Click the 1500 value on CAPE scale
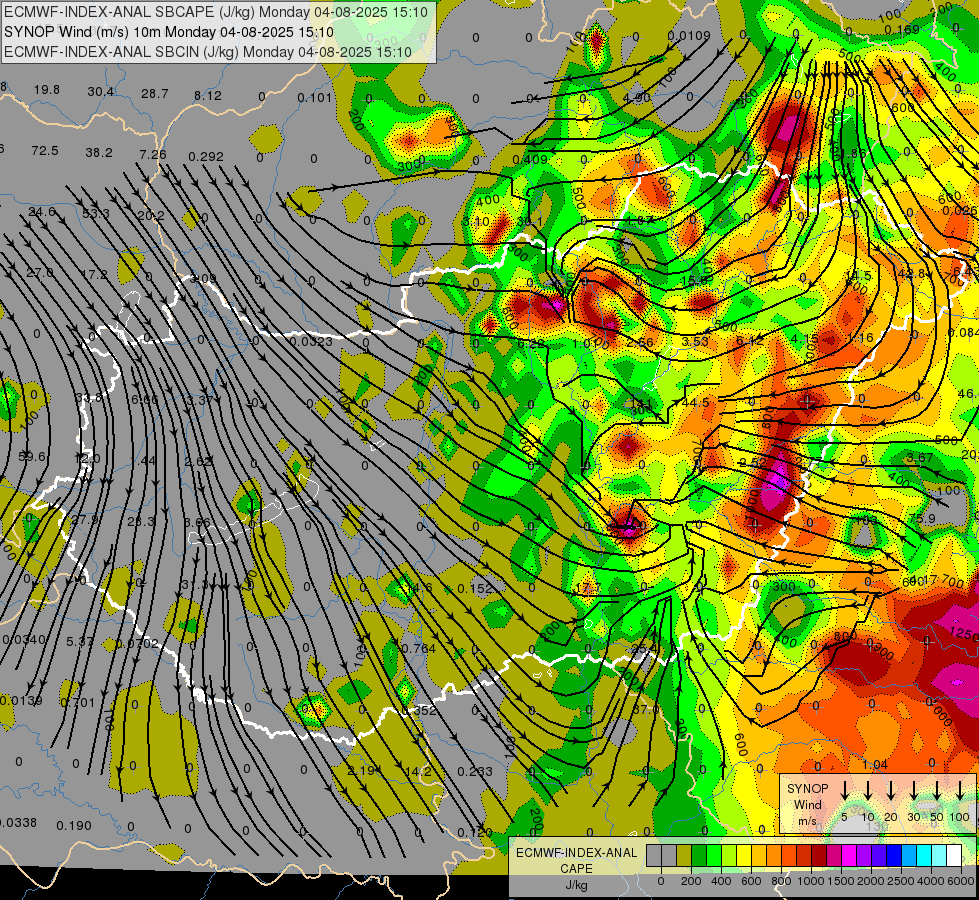 [x=840, y=881]
